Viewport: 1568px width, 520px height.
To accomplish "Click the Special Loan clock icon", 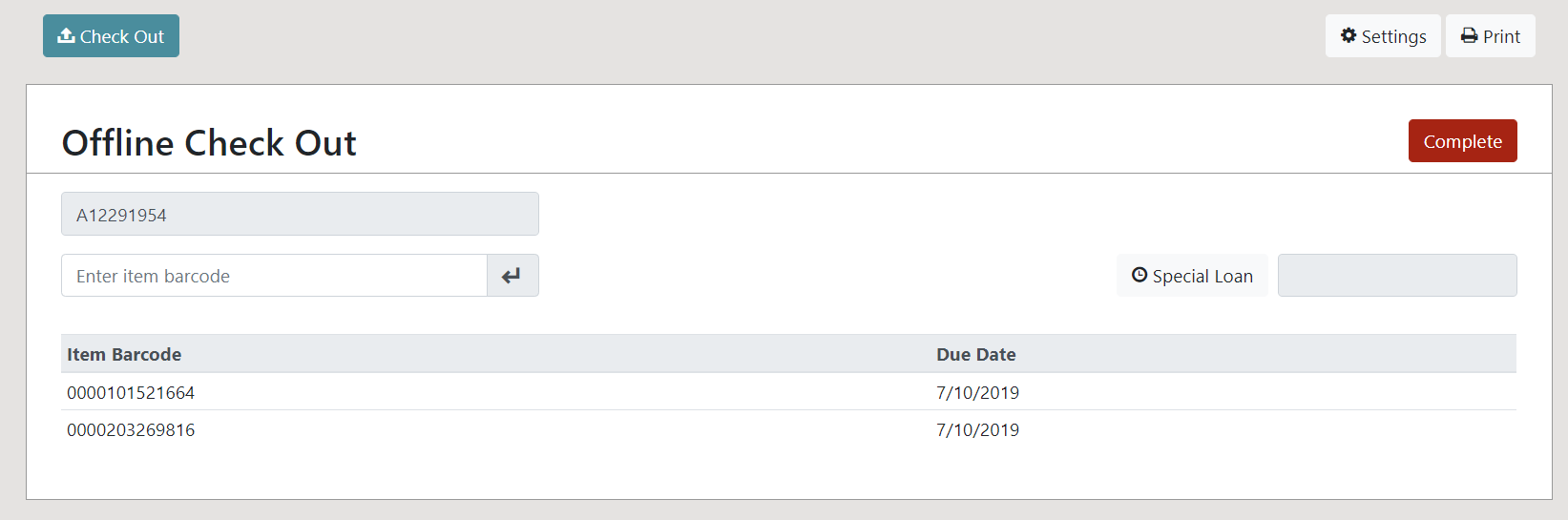I will pyautogui.click(x=1139, y=275).
